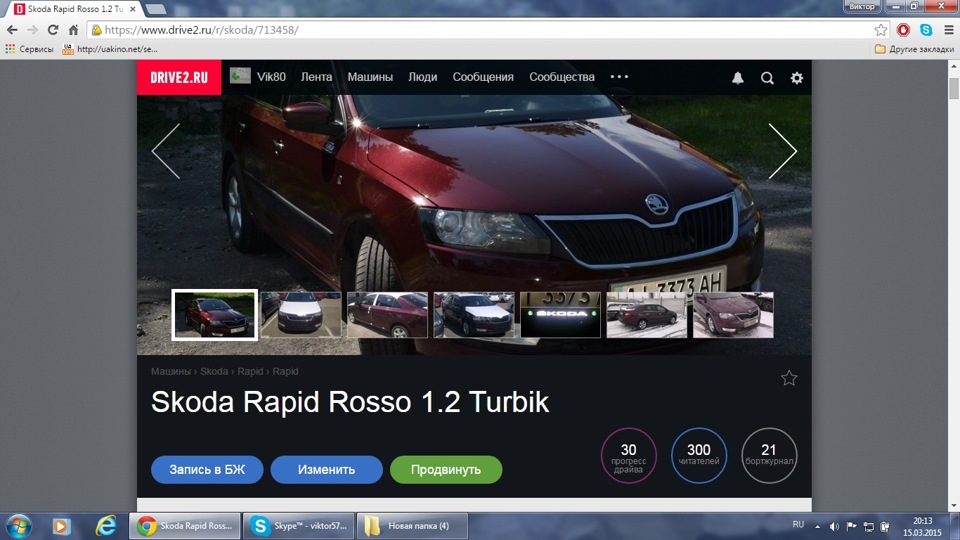Open the DRIVE2 settings gear icon
The width and height of the screenshot is (960, 540).
coord(797,78)
